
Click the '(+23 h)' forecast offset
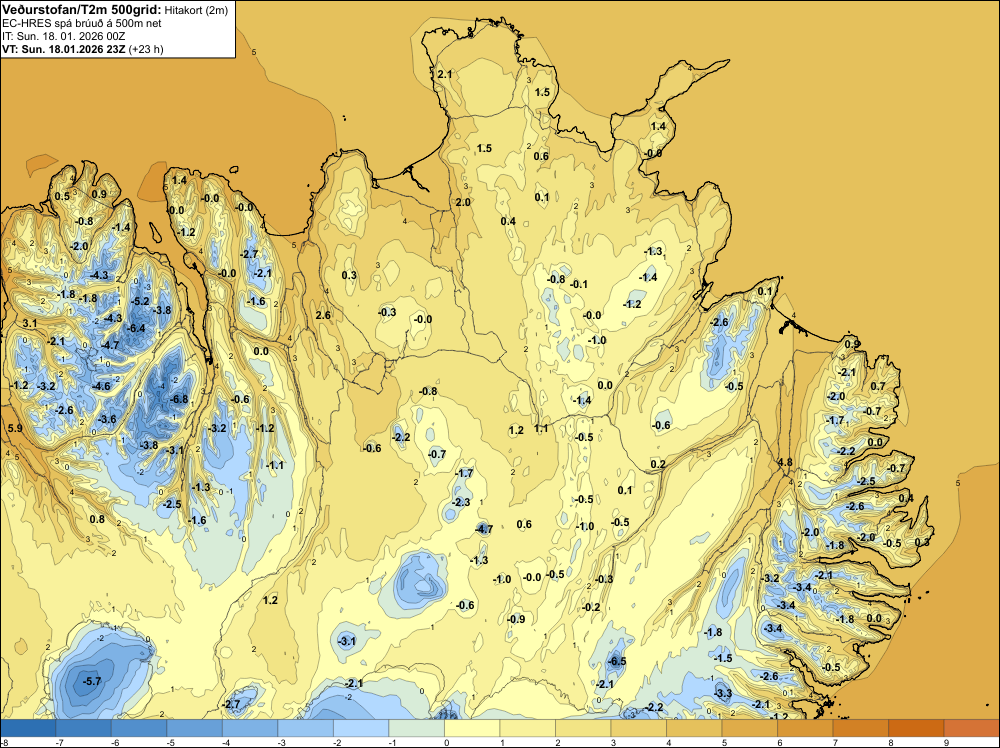click(146, 49)
